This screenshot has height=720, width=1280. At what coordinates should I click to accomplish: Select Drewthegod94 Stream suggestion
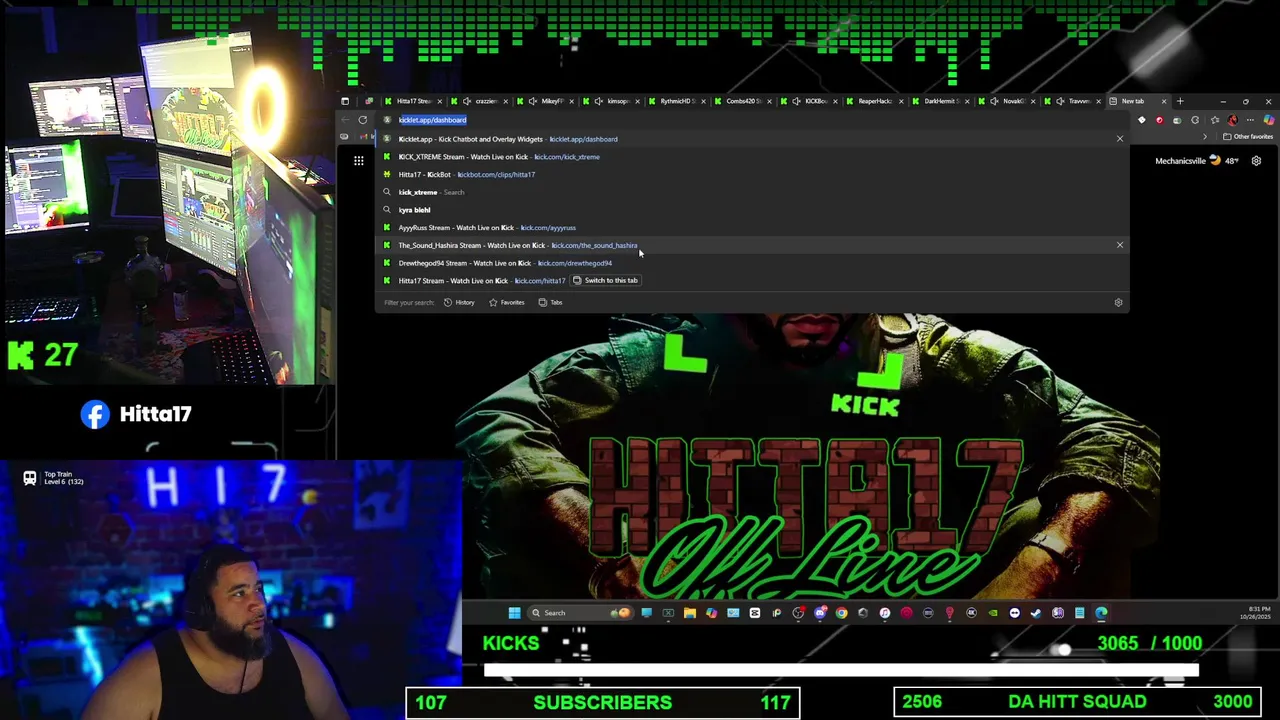pos(752,263)
